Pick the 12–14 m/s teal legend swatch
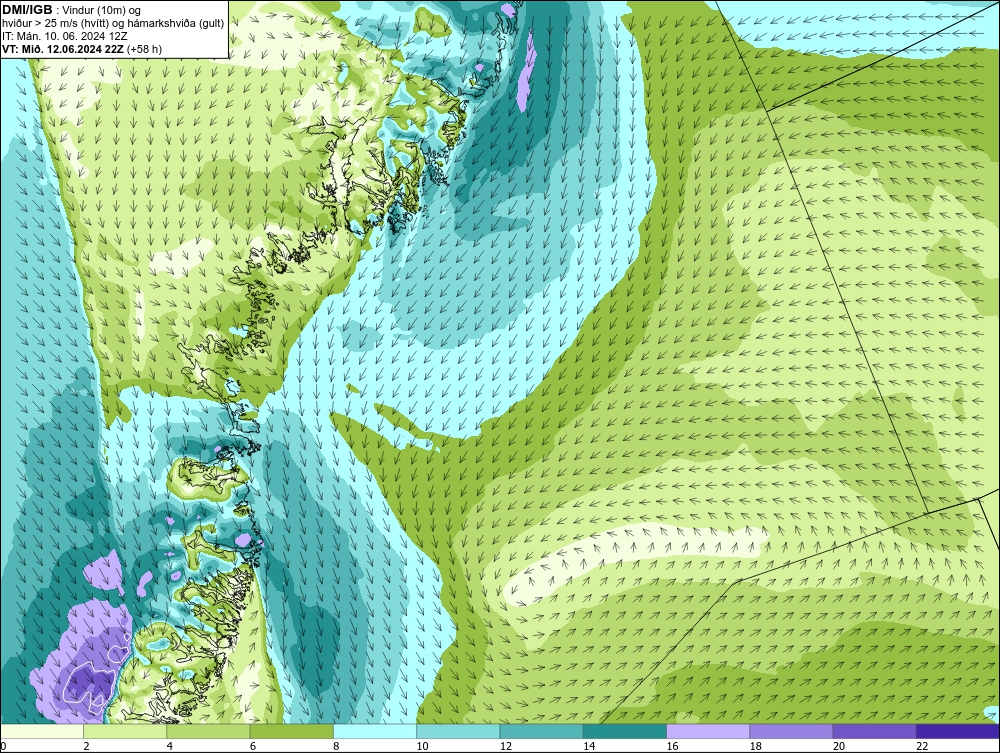 [541, 731]
